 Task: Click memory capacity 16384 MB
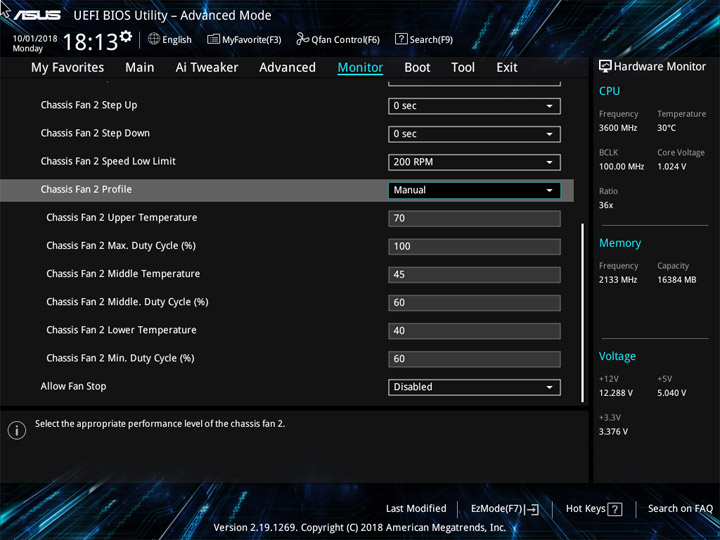pyautogui.click(x=676, y=280)
